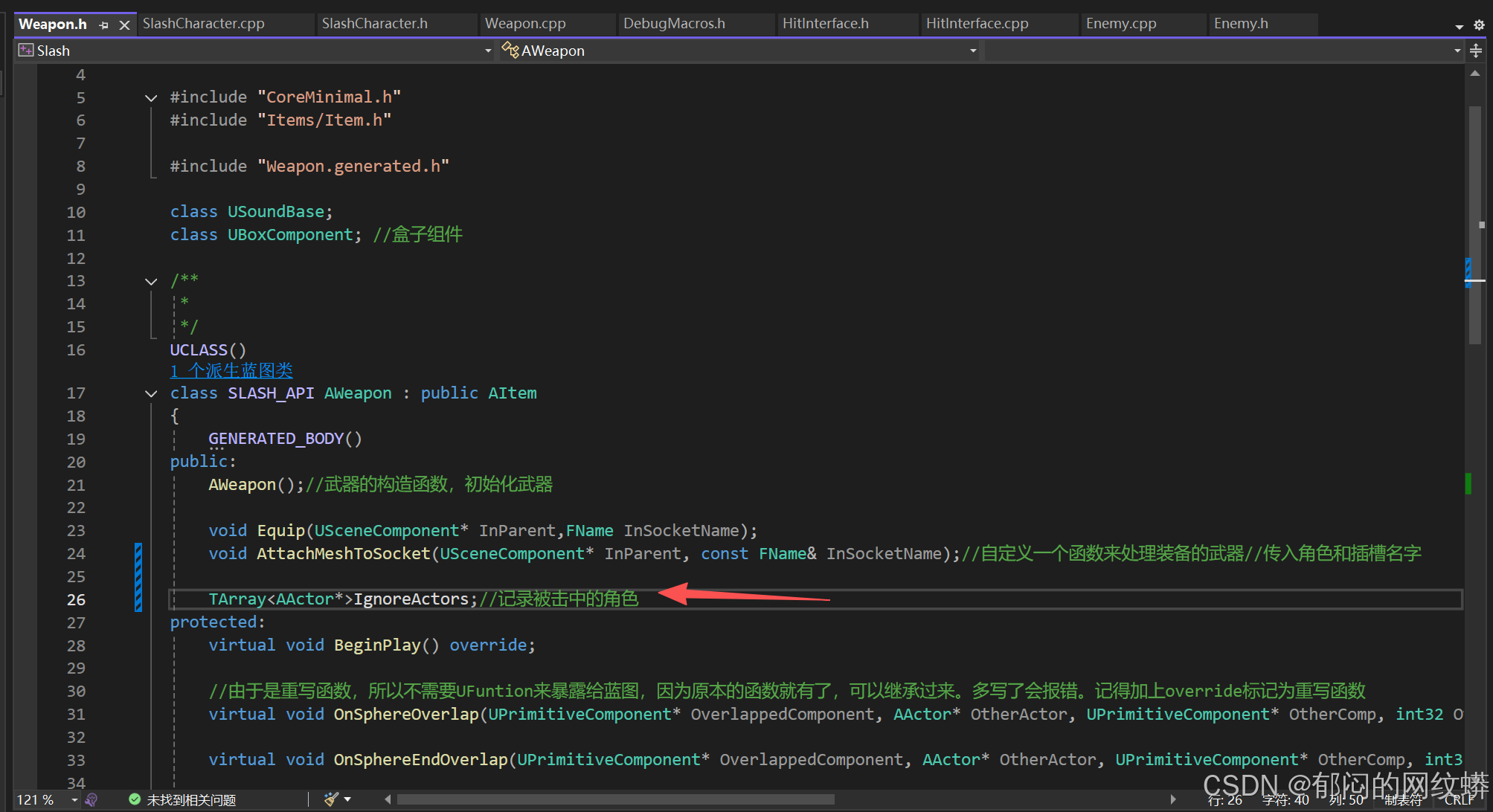1493x812 pixels.
Task: Open the tab settings gear icon
Action: point(1479,25)
